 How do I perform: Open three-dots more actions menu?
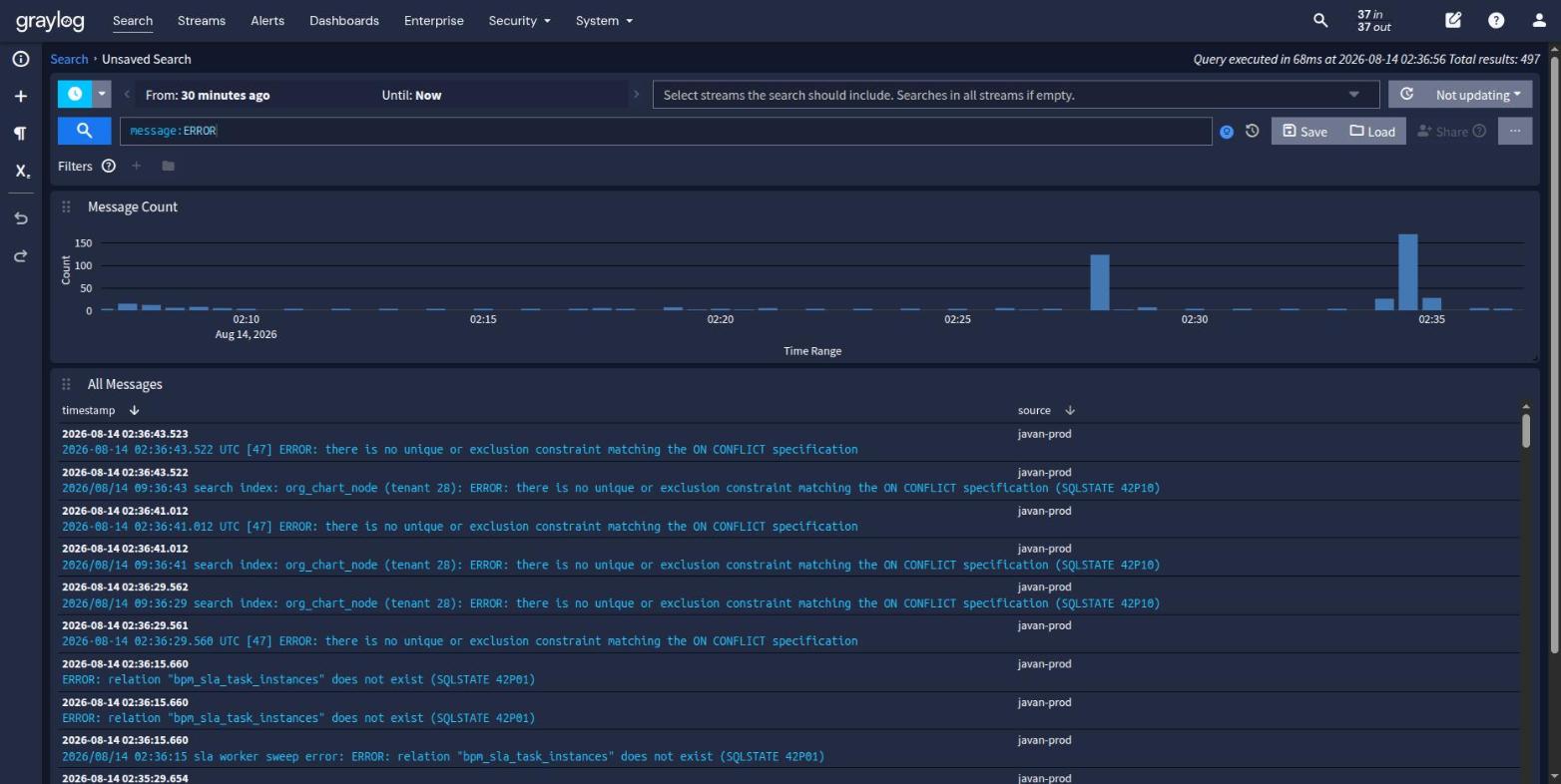(1514, 131)
